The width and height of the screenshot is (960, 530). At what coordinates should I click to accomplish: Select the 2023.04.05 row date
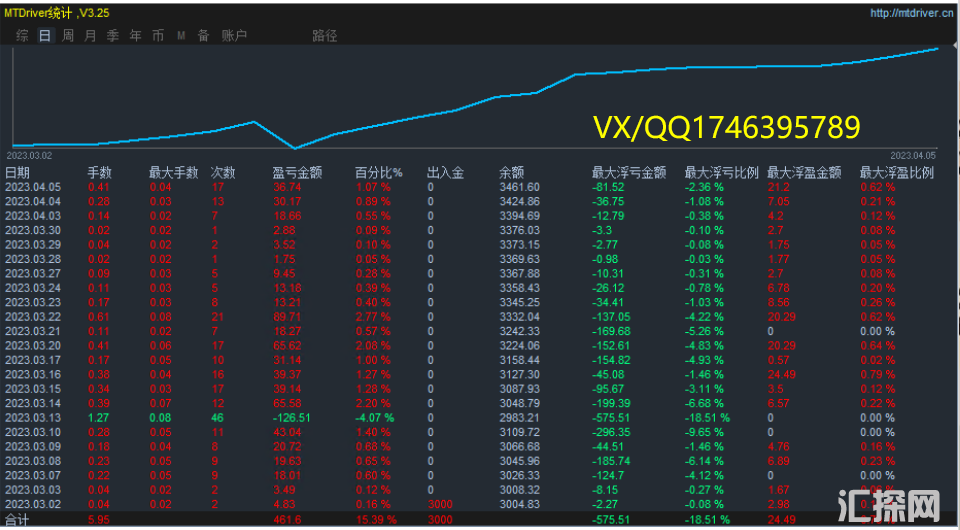(33, 187)
